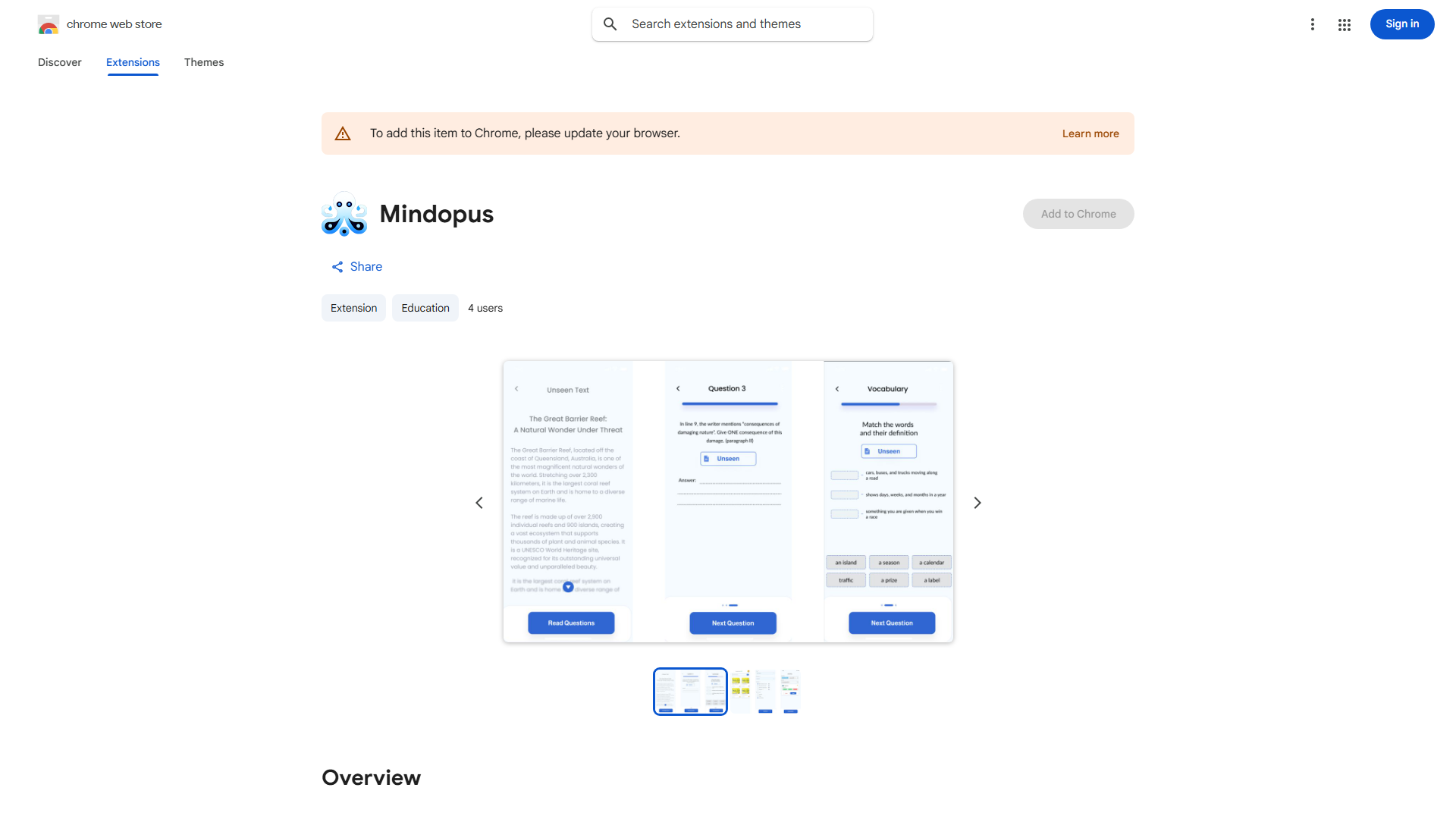Click the Learn more link in the banner
Screen dimensions: 1456x819
1090,133
